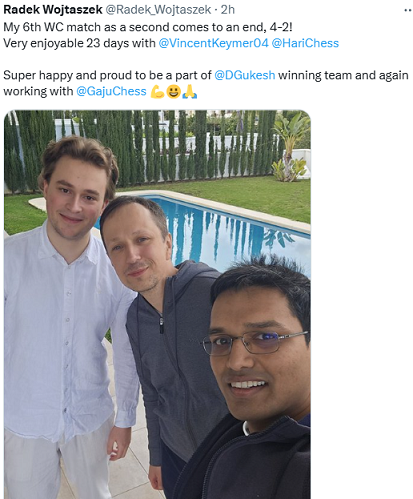Open the tweet via the 2h timestamp
Image resolution: width=413 pixels, height=499 pixels.
228,10
